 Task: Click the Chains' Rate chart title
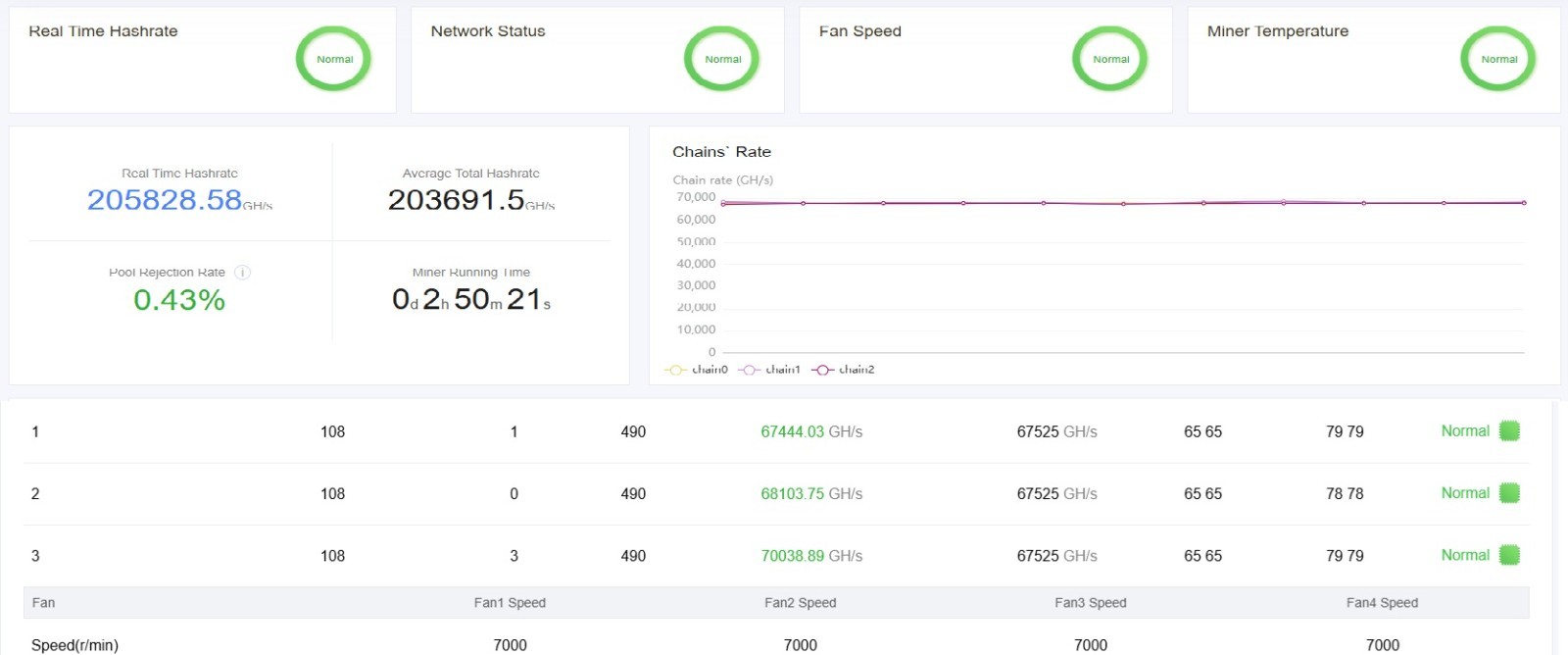coord(721,152)
